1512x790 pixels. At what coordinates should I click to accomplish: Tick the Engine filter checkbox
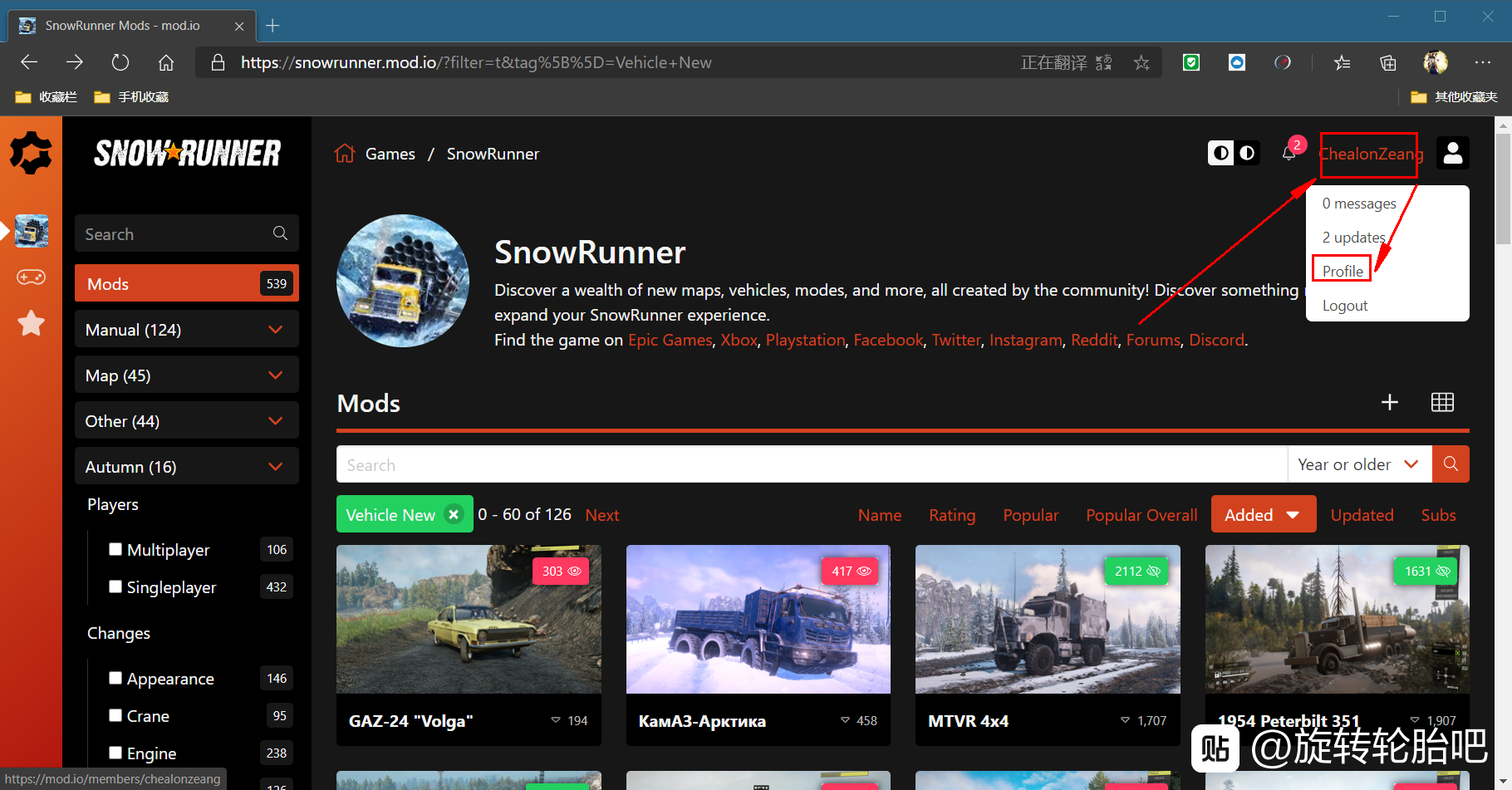pyautogui.click(x=115, y=753)
